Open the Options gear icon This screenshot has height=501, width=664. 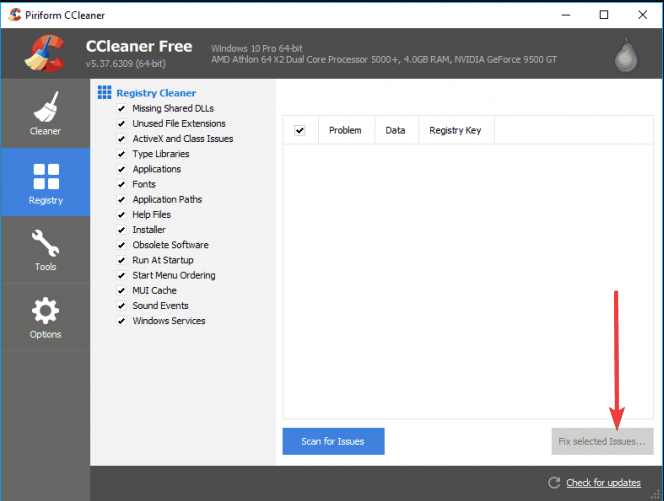[45, 311]
